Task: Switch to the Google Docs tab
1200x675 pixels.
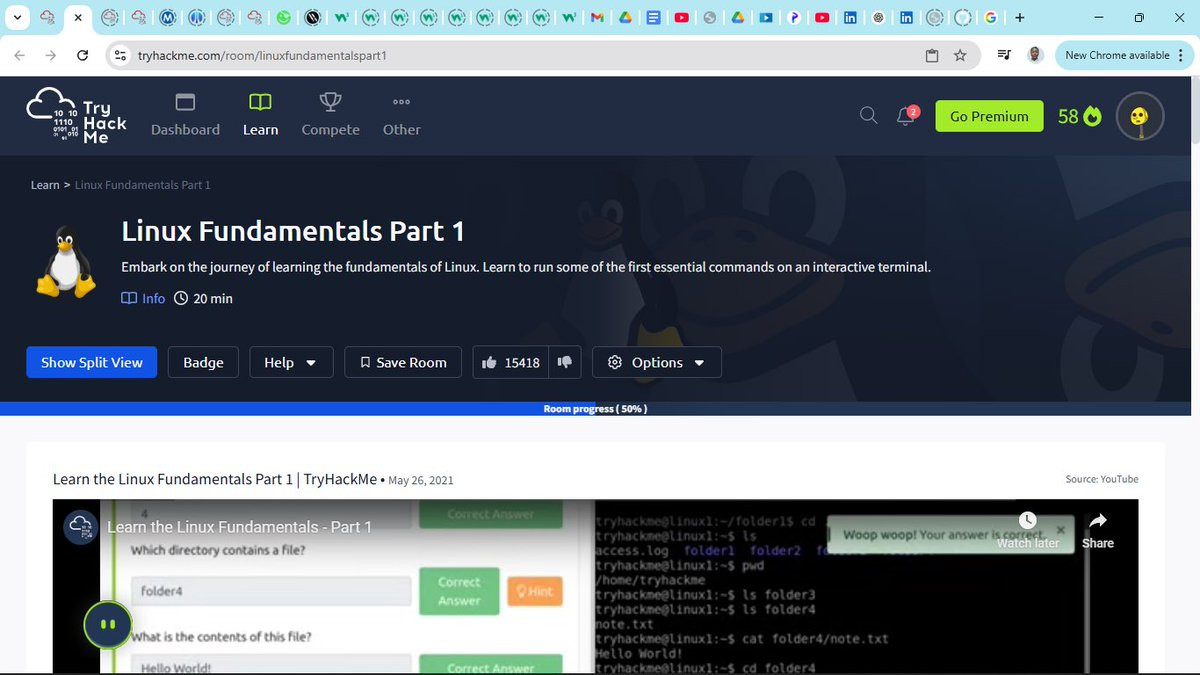Action: coord(653,17)
